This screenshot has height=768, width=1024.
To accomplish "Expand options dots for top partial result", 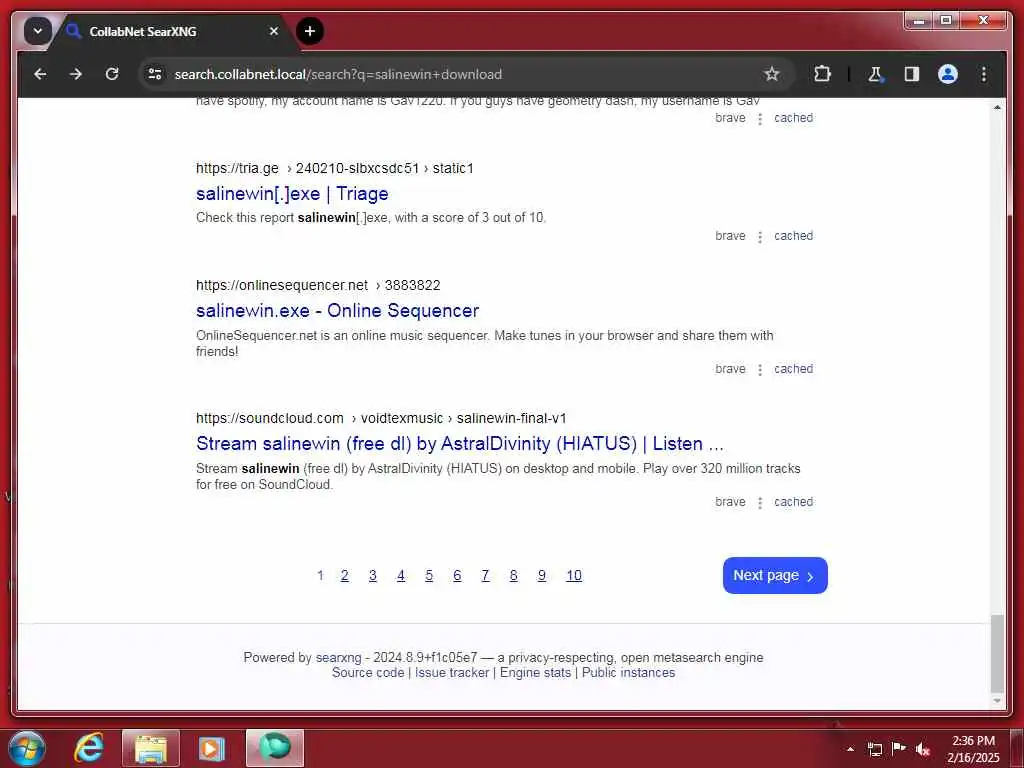I will tap(760, 120).
